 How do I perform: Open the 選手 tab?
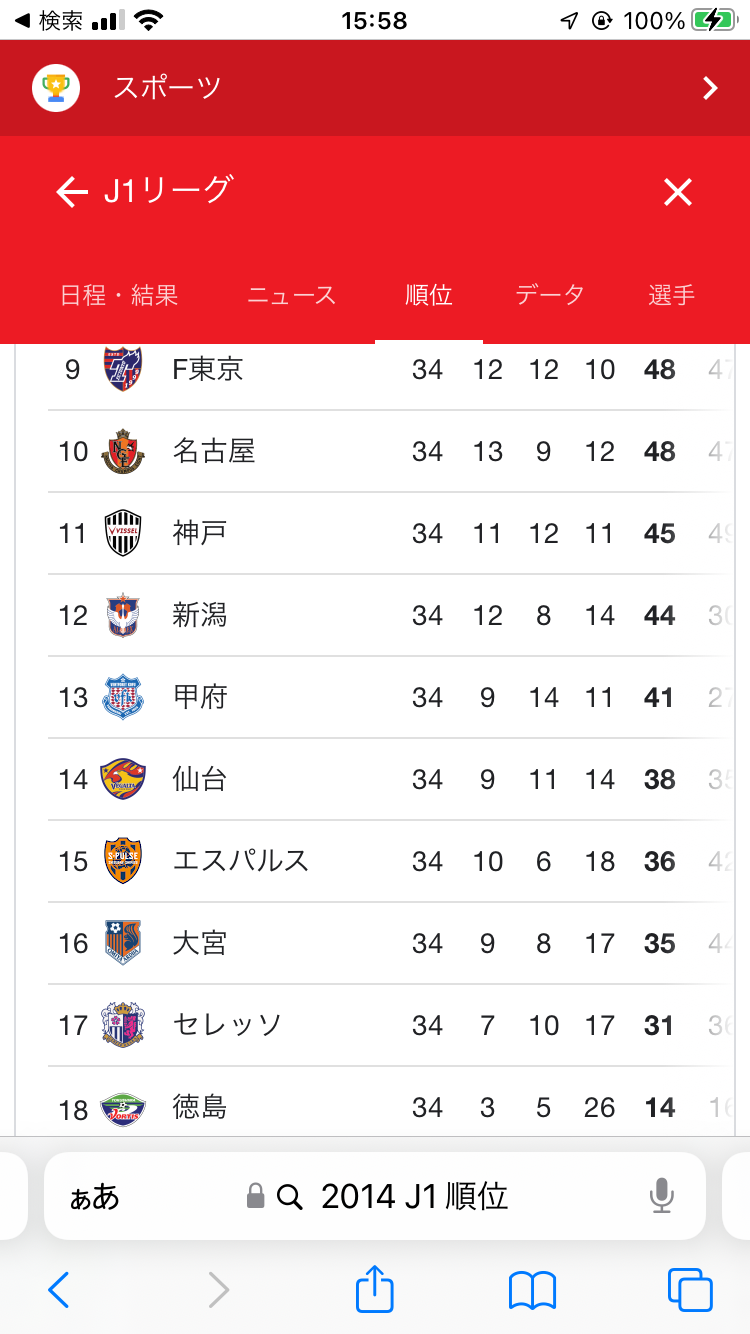671,295
